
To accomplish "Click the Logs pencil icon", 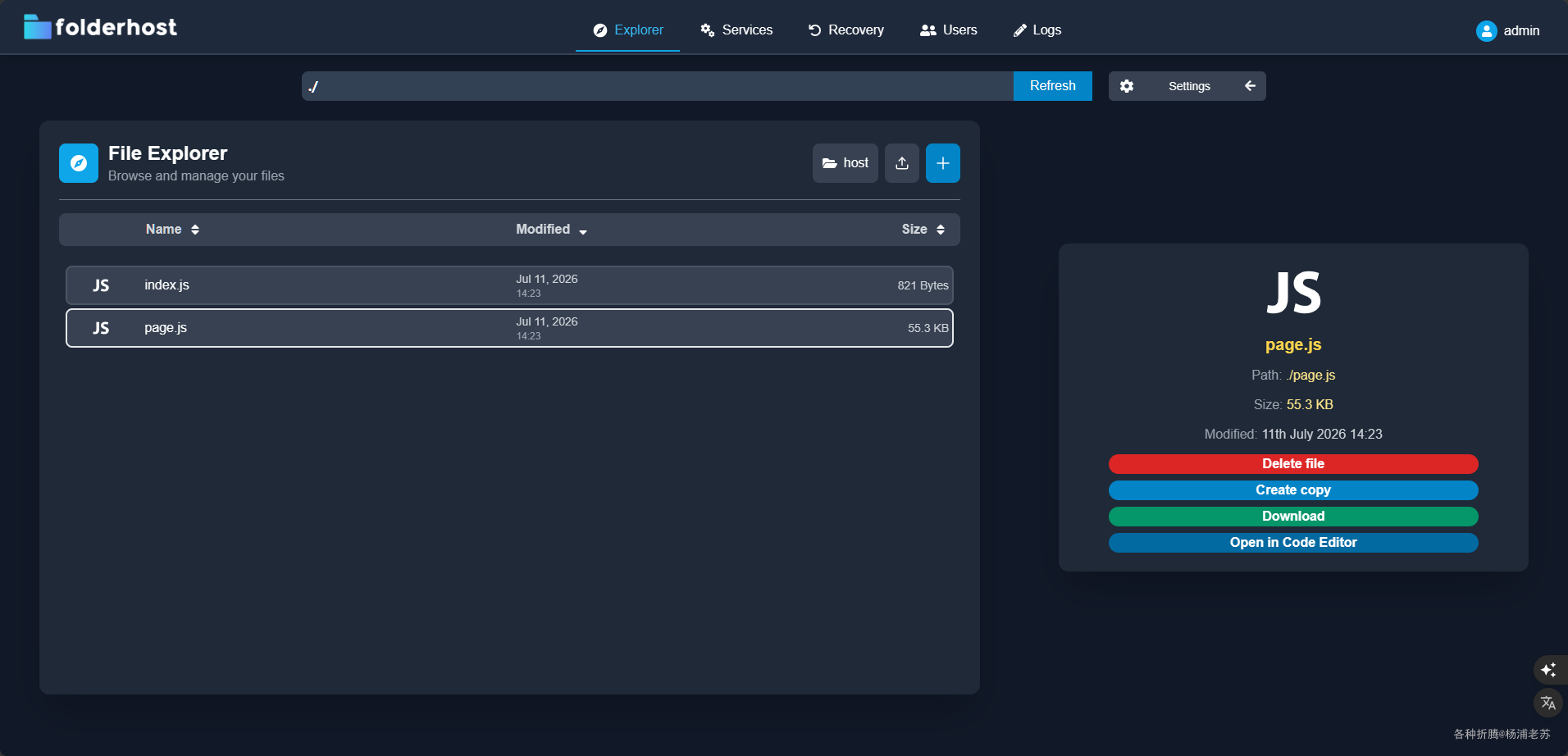I will [1020, 30].
